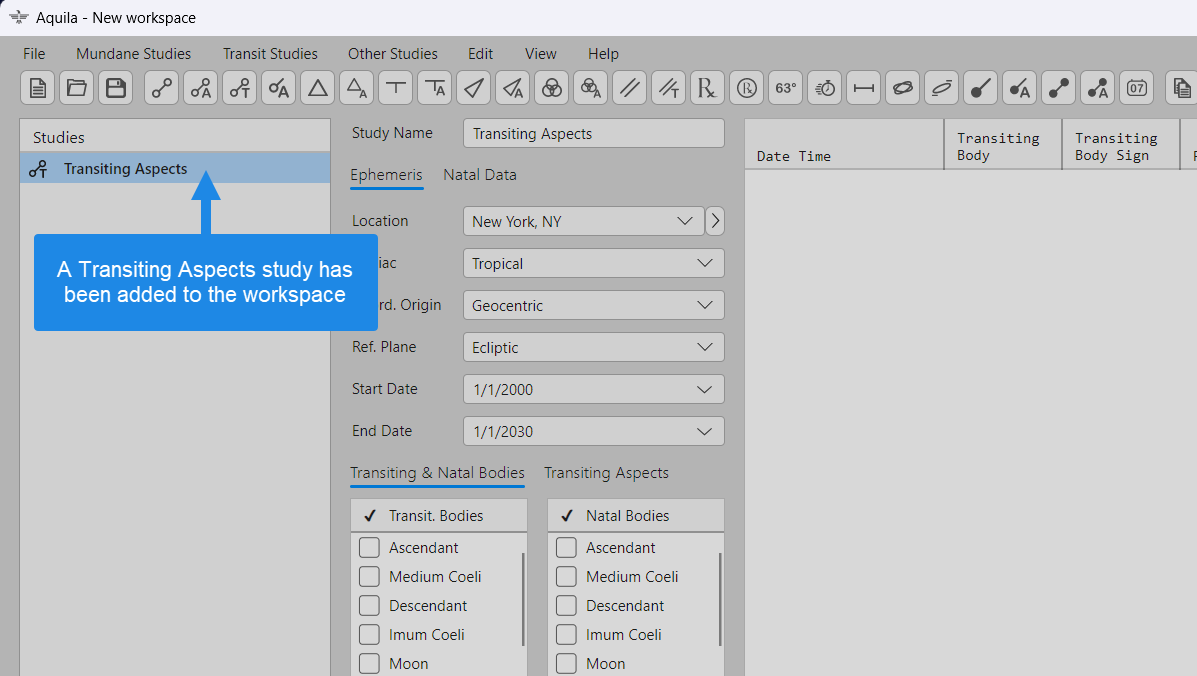Click the plain wedge-shaped toolbar icon
This screenshot has height=676, width=1197.
(473, 88)
